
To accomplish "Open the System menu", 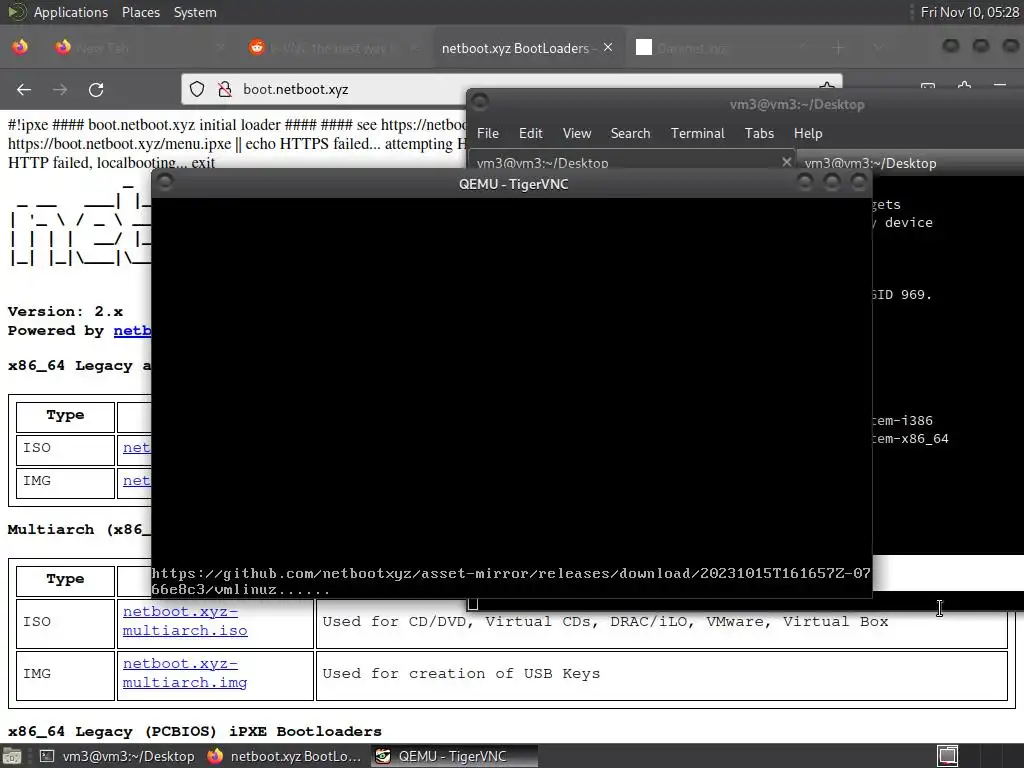I will tap(195, 12).
